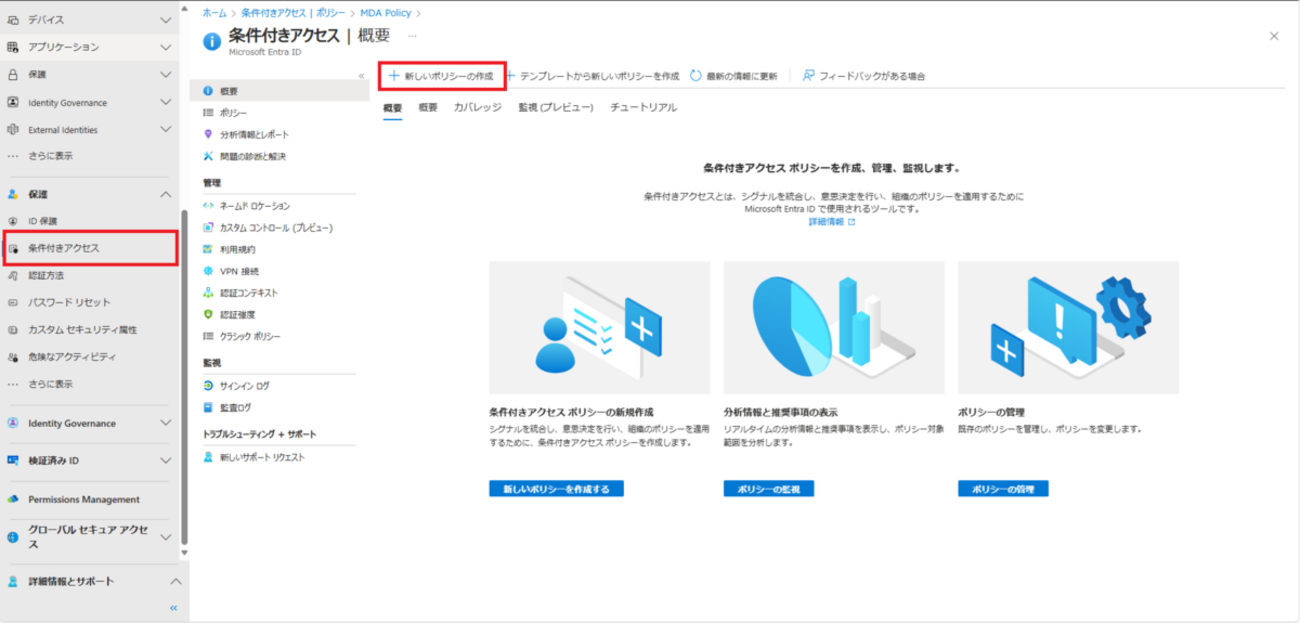Image resolution: width=1300 pixels, height=623 pixels.
Task: Refresh with 最新の情報に更新
Action: tap(733, 76)
